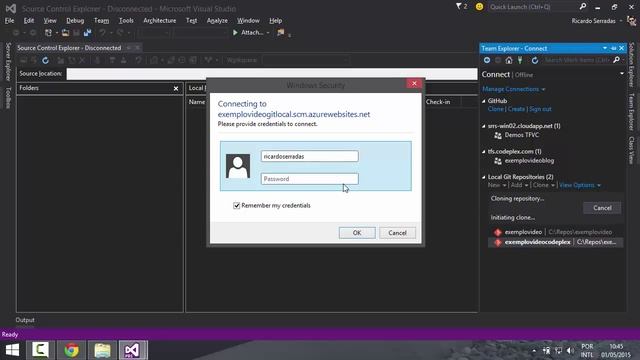Open the Class View side tab
The height and width of the screenshot is (360, 640).
[631, 150]
